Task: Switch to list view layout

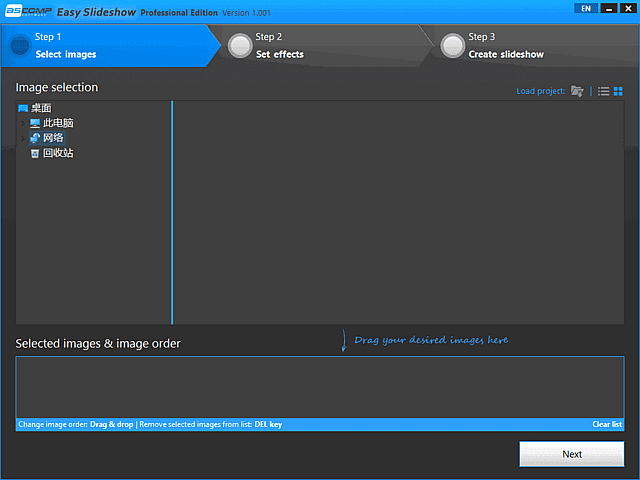Action: click(604, 91)
